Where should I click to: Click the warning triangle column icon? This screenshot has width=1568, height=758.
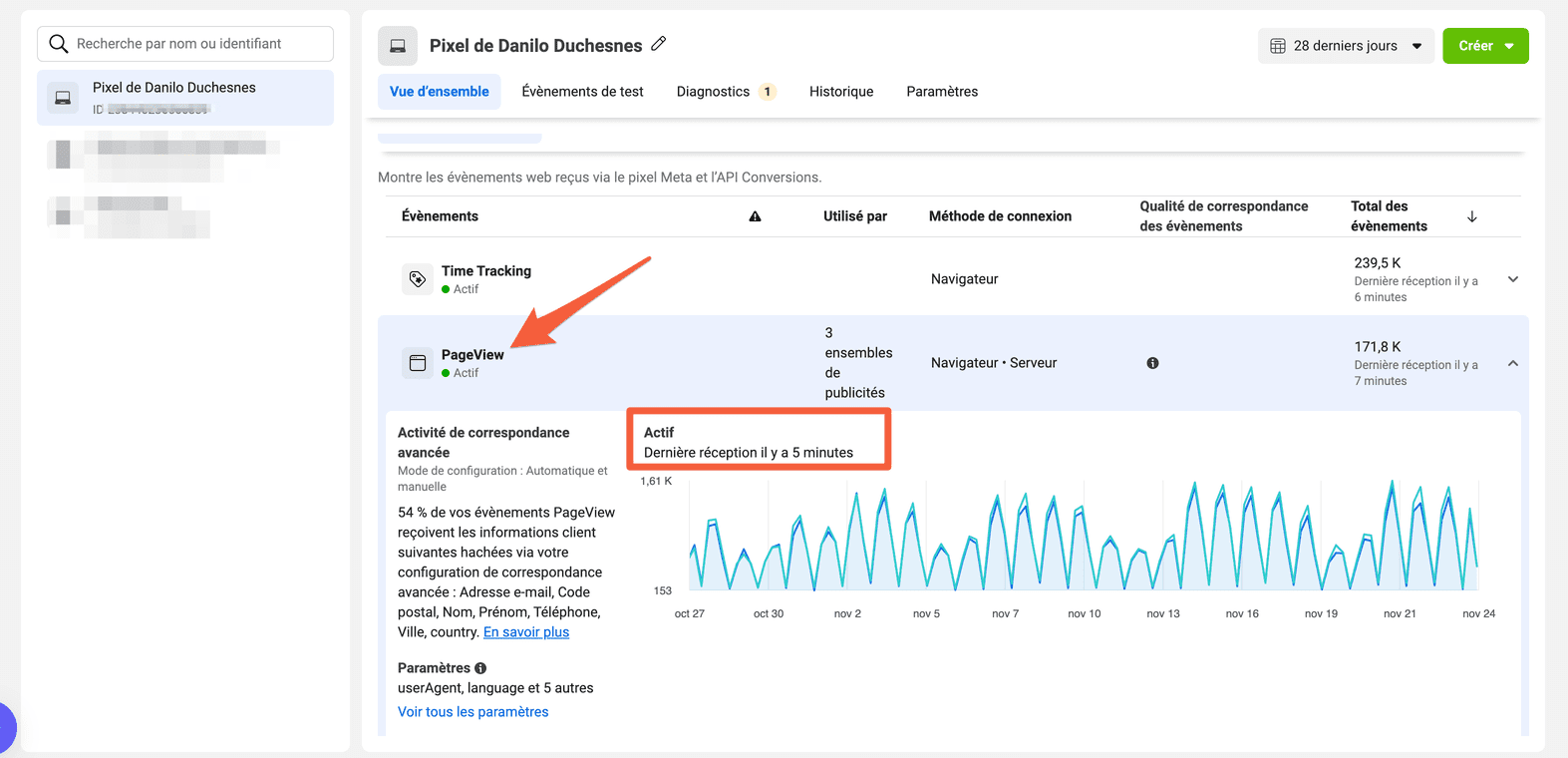pos(755,216)
